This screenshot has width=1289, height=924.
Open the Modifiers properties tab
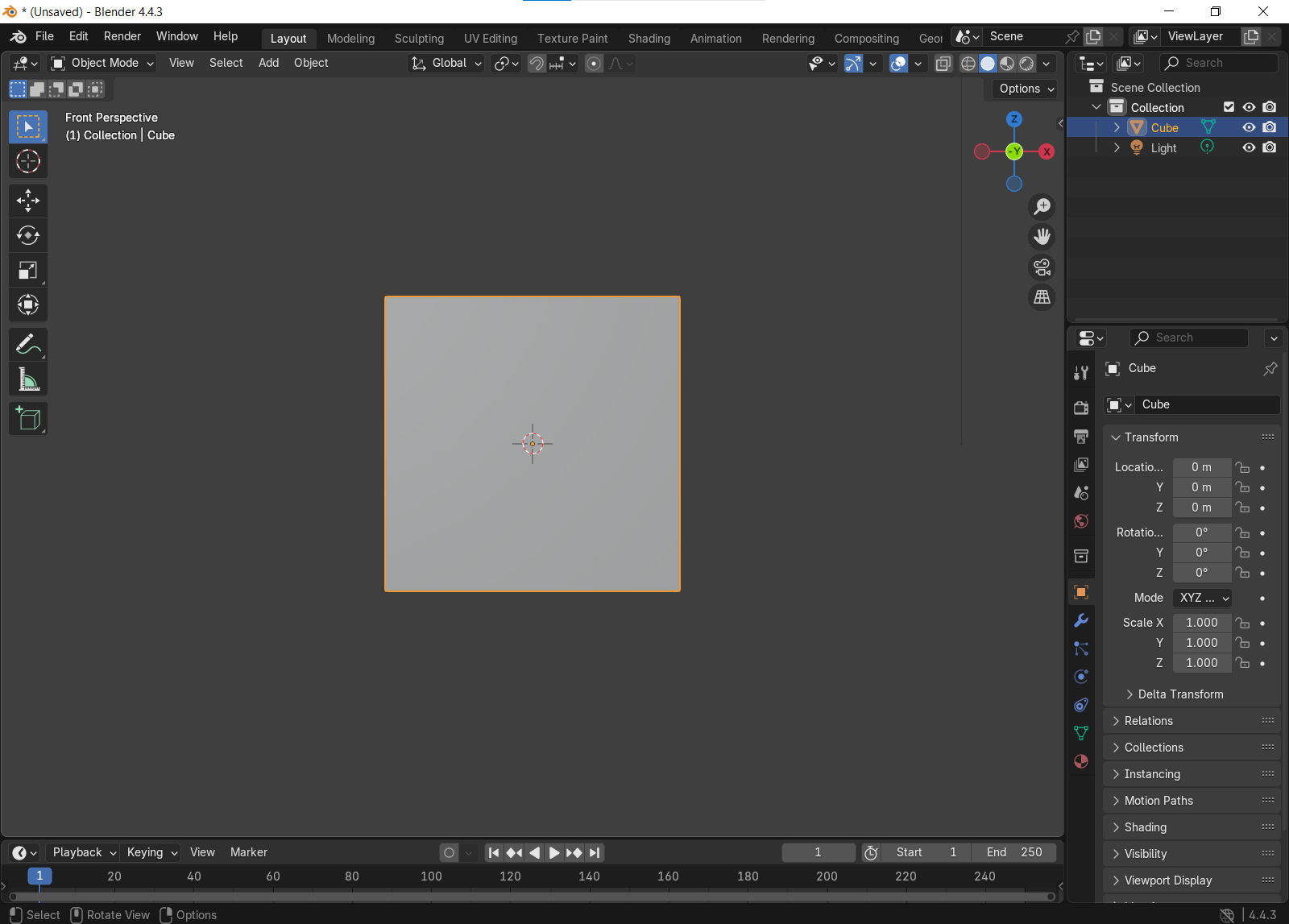[1081, 620]
